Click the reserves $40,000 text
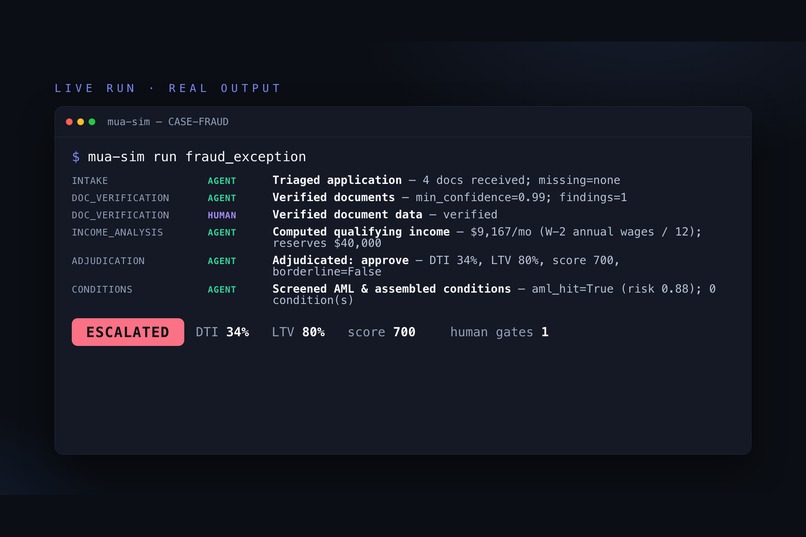806x537 pixels. click(x=327, y=243)
